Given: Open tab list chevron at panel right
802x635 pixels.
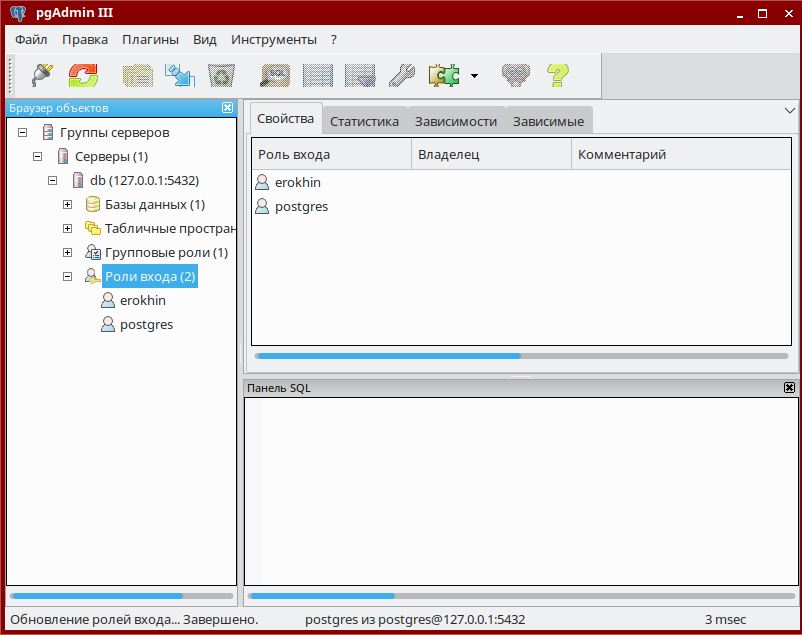Looking at the screenshot, I should [790, 111].
